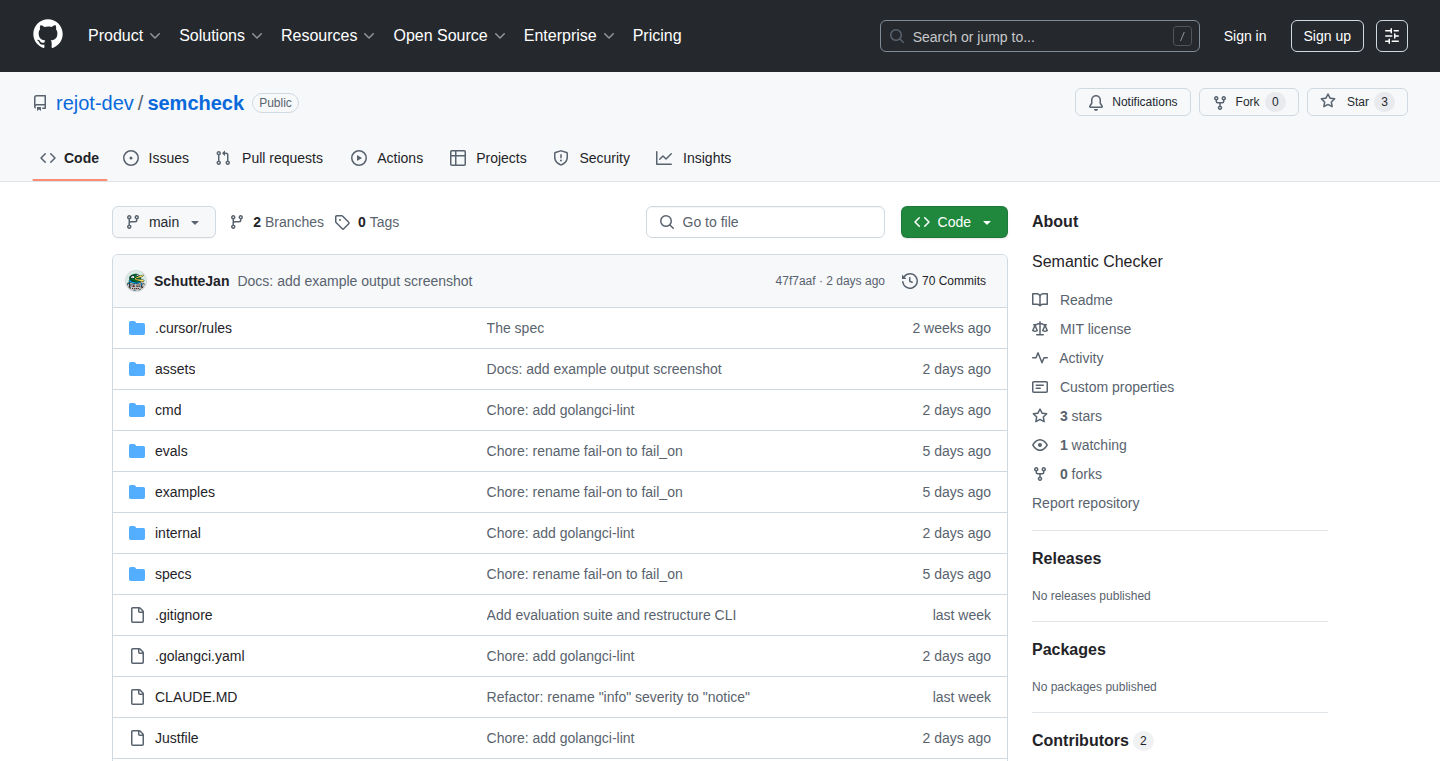Click the Sign up button
Viewport: 1440px width, 761px height.
[x=1327, y=36]
